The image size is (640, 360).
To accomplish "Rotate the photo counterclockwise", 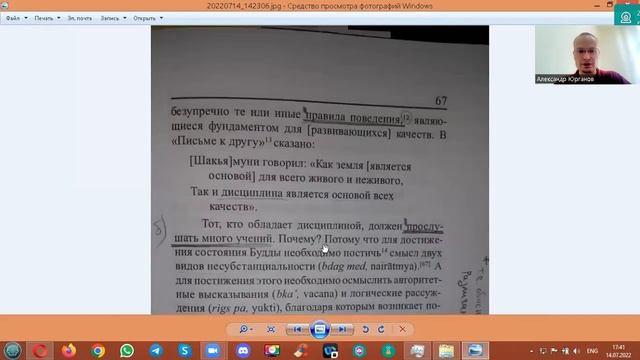I will click(x=365, y=329).
